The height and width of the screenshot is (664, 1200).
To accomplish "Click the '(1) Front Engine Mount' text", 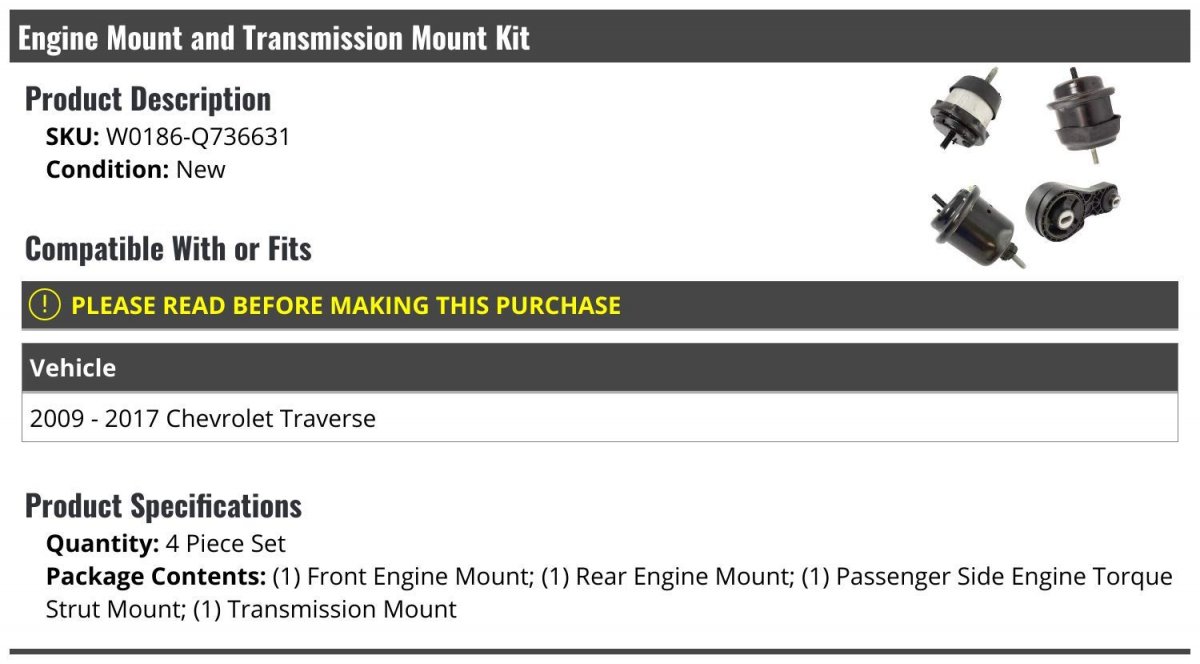I will [x=402, y=577].
